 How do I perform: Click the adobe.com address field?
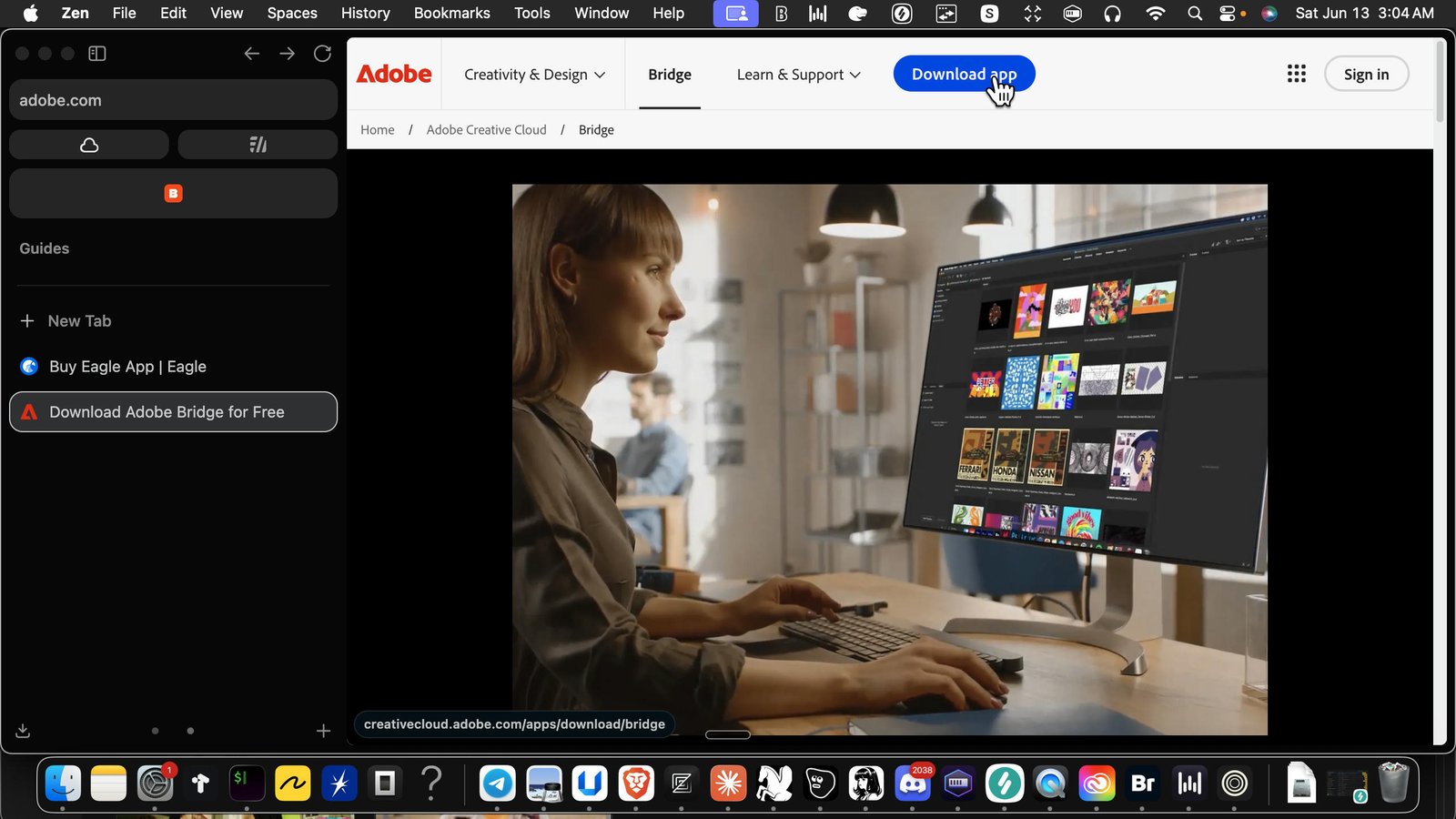(x=173, y=100)
